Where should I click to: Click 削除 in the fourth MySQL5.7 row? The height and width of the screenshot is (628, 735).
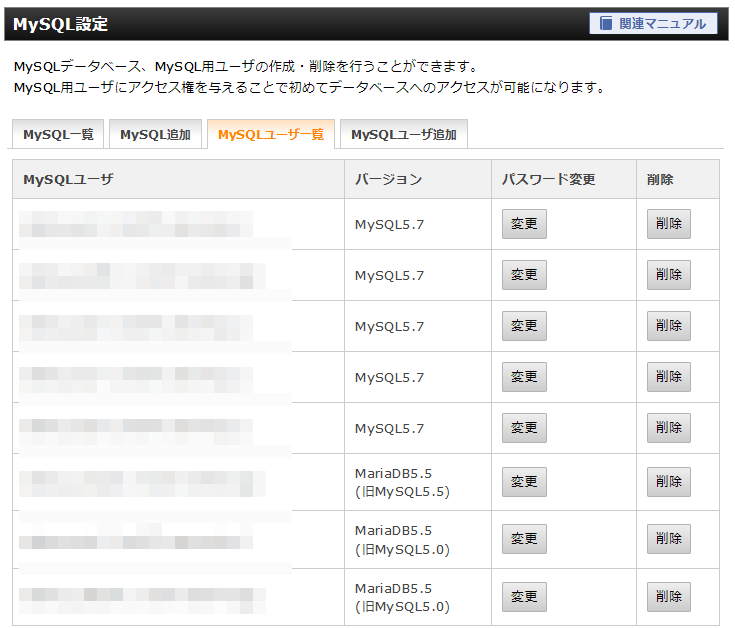click(x=669, y=377)
